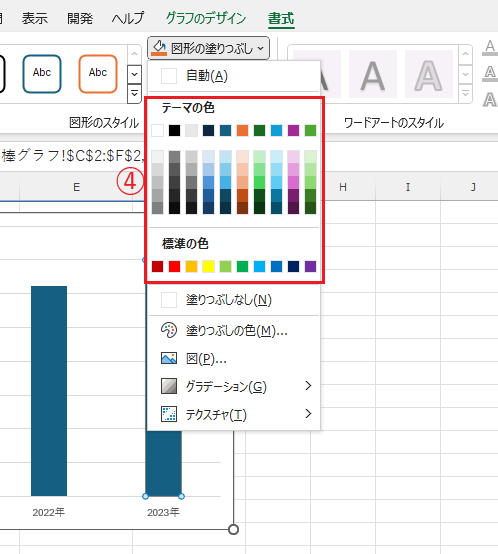This screenshot has width=498, height=554.
Task: Pick the dark navy theme color
Action: 208,130
